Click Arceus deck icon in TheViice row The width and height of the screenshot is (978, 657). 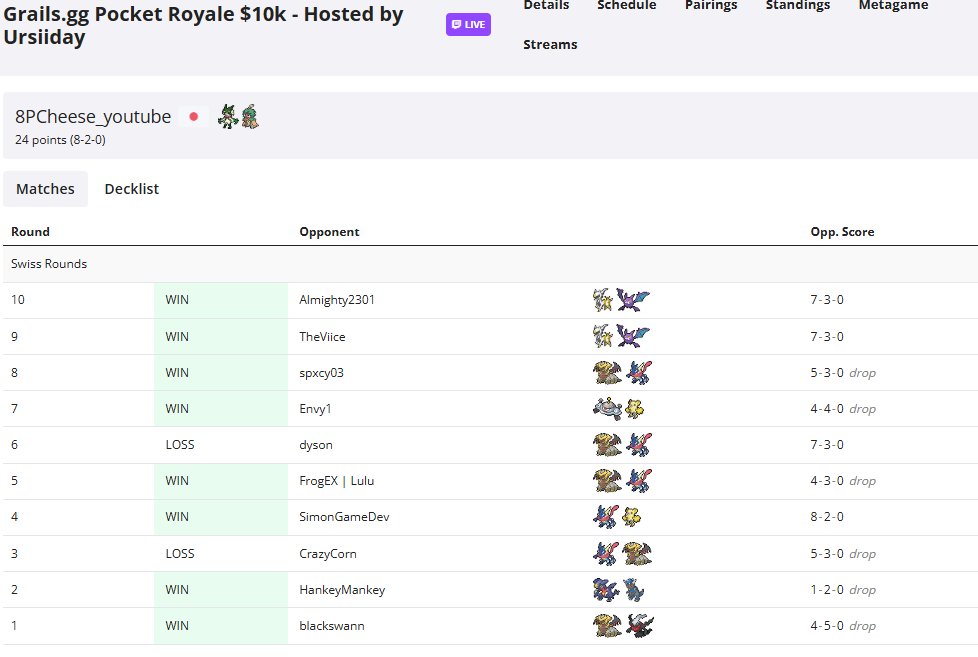[603, 337]
